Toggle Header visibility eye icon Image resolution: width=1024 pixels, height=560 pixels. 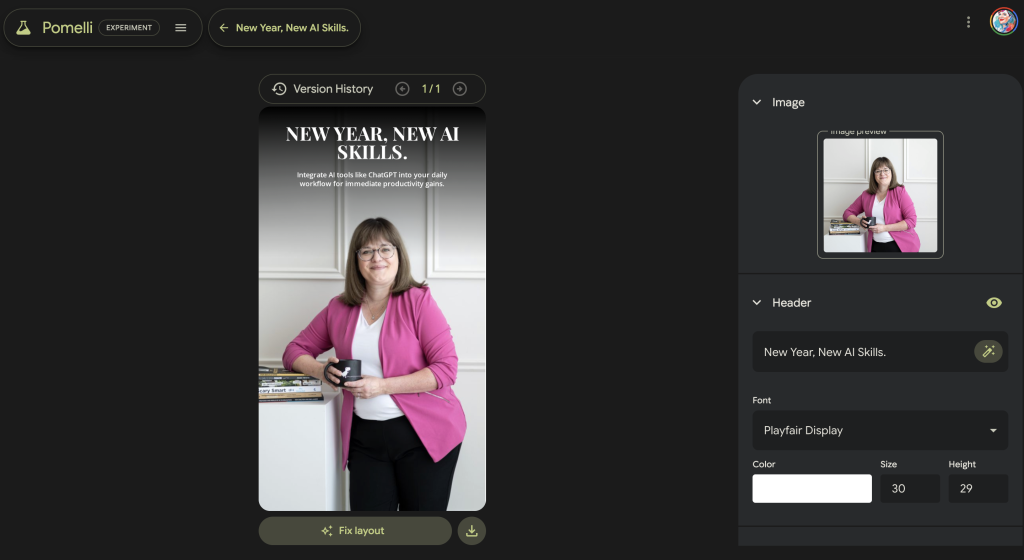[994, 303]
